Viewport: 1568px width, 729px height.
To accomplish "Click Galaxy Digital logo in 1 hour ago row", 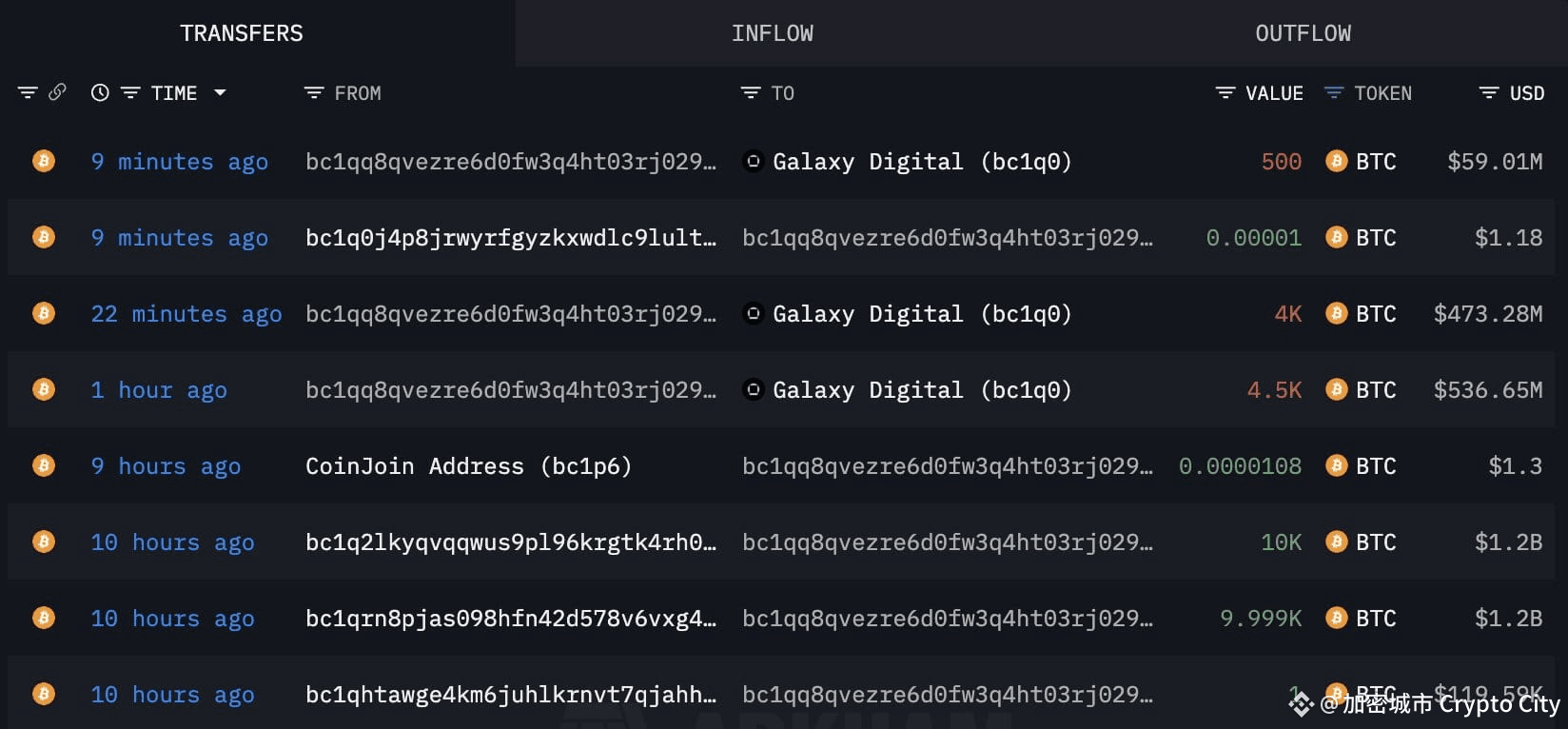I will pyautogui.click(x=753, y=389).
